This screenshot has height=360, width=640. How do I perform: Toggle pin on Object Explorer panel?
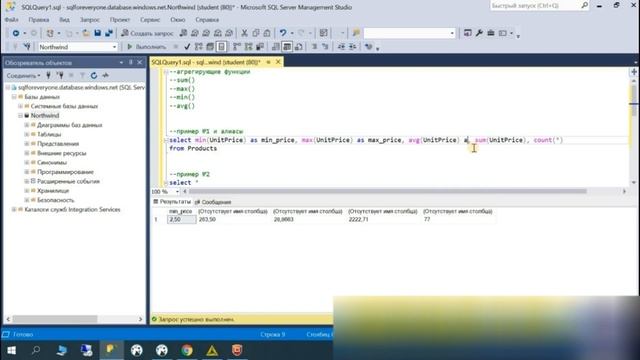131,62
